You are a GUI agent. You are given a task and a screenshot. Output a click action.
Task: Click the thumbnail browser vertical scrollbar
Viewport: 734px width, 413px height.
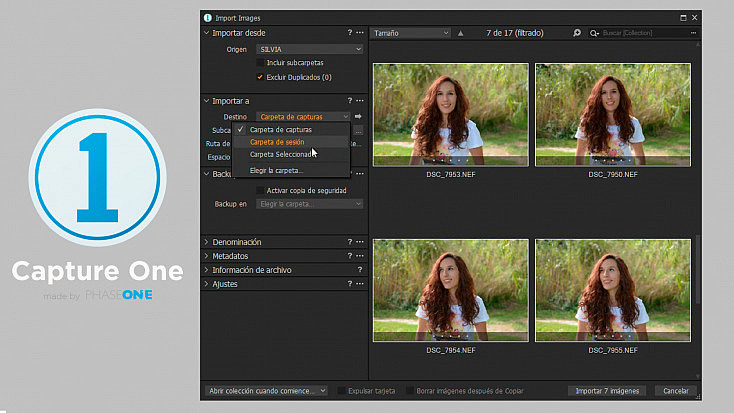698,269
